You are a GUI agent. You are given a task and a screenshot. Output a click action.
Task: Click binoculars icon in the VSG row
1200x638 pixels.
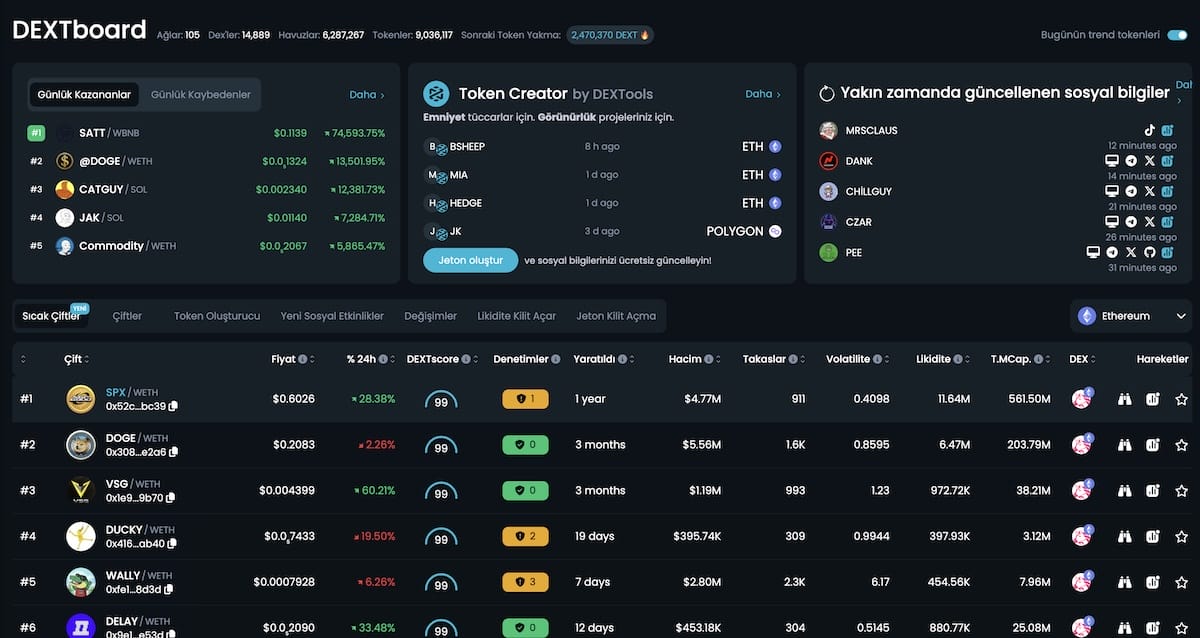pos(1125,491)
